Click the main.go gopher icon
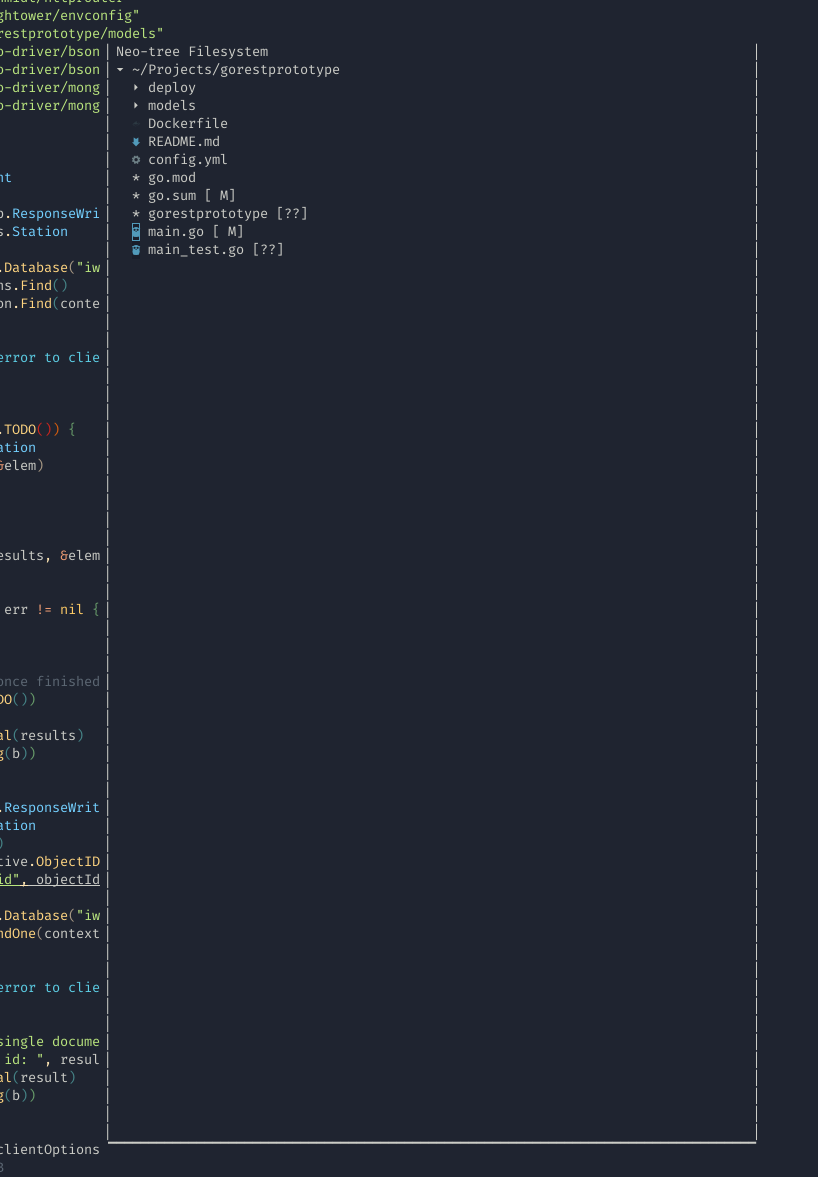 [136, 231]
